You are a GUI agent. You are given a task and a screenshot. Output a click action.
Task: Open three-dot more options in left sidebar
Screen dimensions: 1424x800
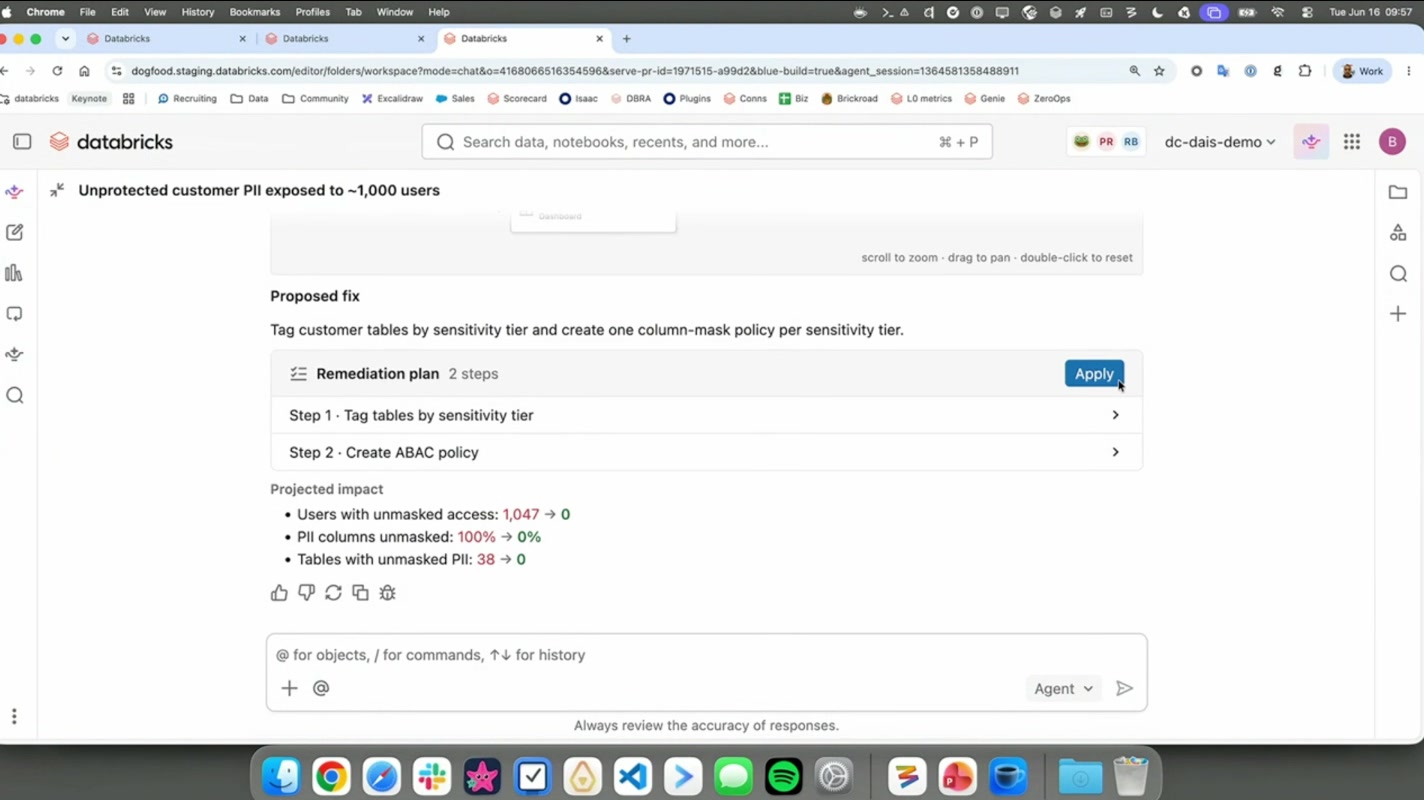pos(14,717)
